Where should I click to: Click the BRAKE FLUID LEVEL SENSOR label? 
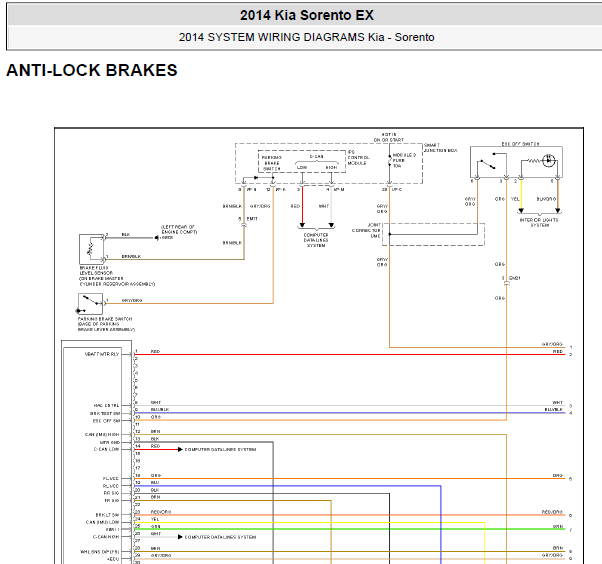pos(117,276)
